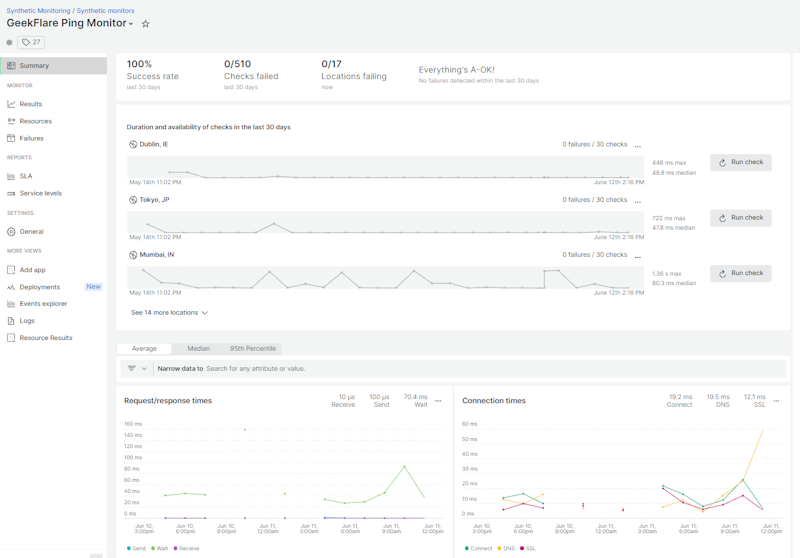This screenshot has height=558, width=800.
Task: Run check for Dublin, IE
Action: point(740,162)
